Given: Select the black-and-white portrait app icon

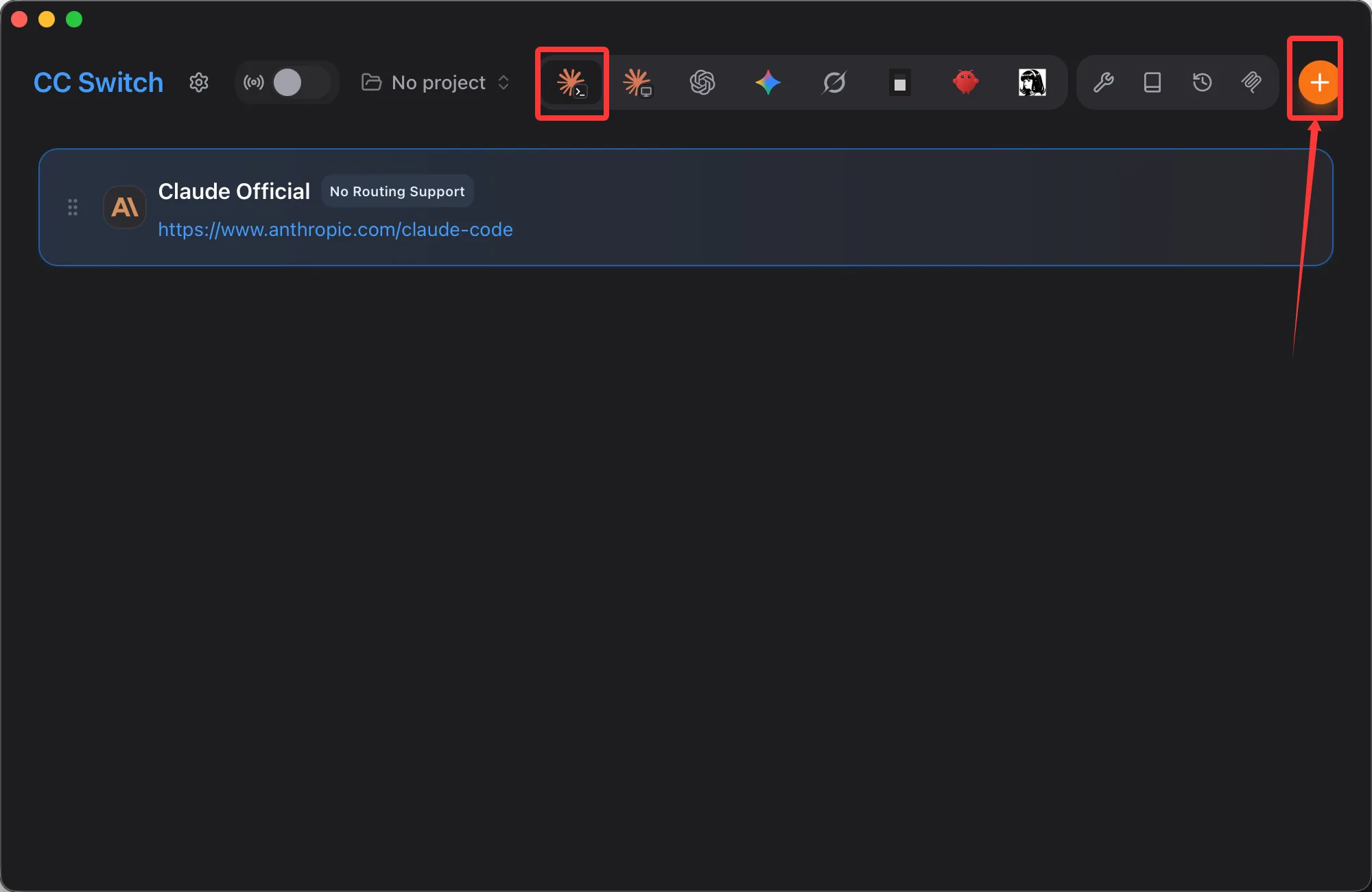Looking at the screenshot, I should pyautogui.click(x=1032, y=82).
